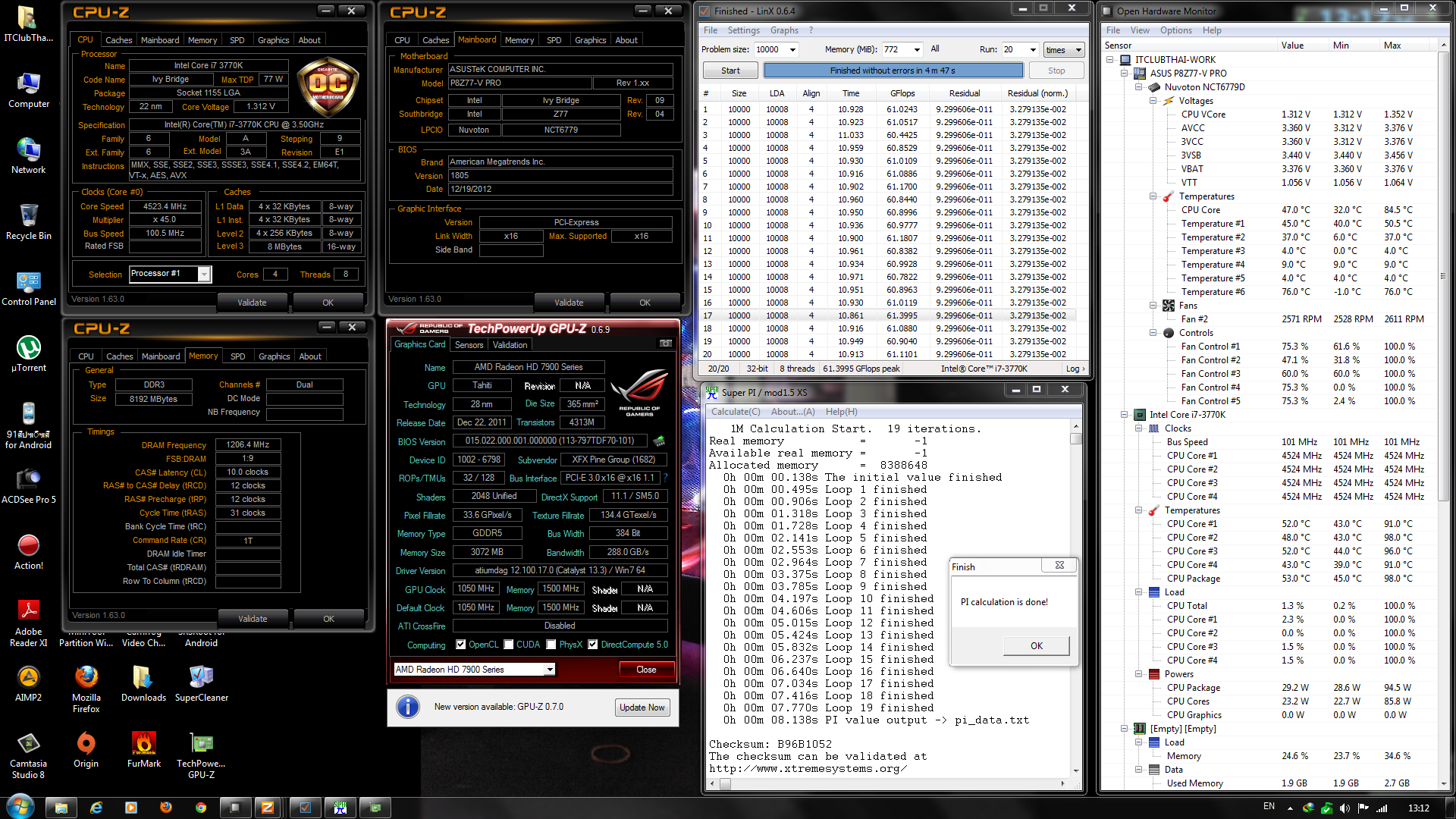Switch to the GPU-Z Sensors tab
The width and height of the screenshot is (1456, 819).
point(469,344)
